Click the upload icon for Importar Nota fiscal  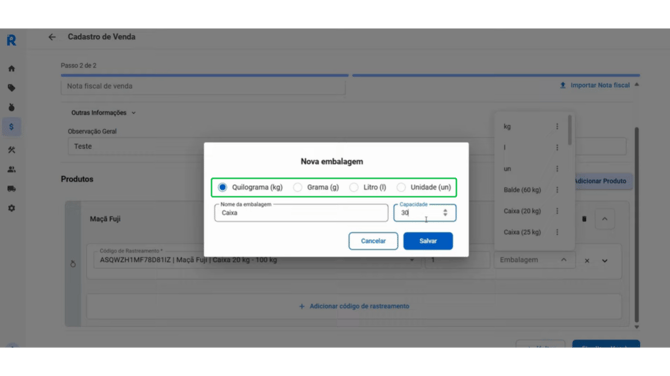click(563, 85)
